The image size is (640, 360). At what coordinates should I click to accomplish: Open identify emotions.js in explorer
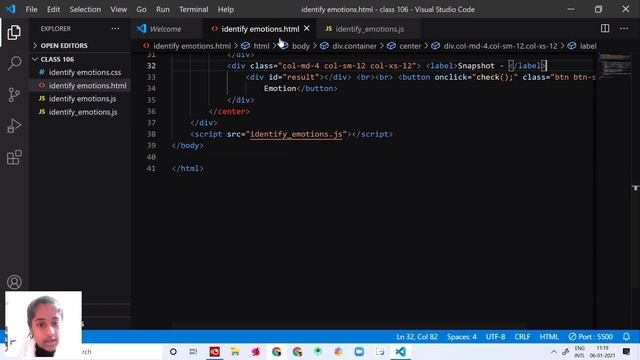click(x=82, y=98)
